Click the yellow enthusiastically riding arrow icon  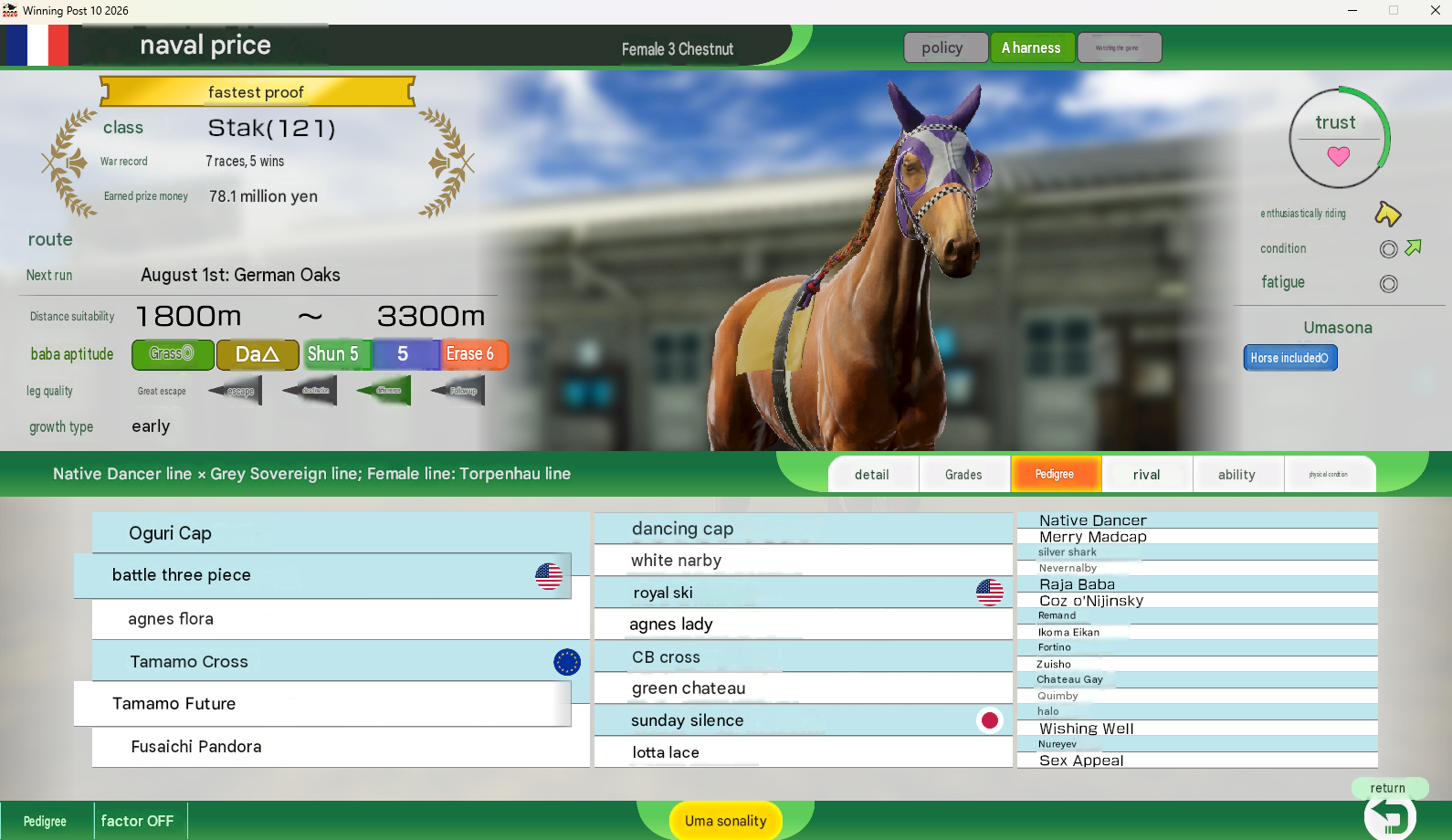click(x=1387, y=214)
